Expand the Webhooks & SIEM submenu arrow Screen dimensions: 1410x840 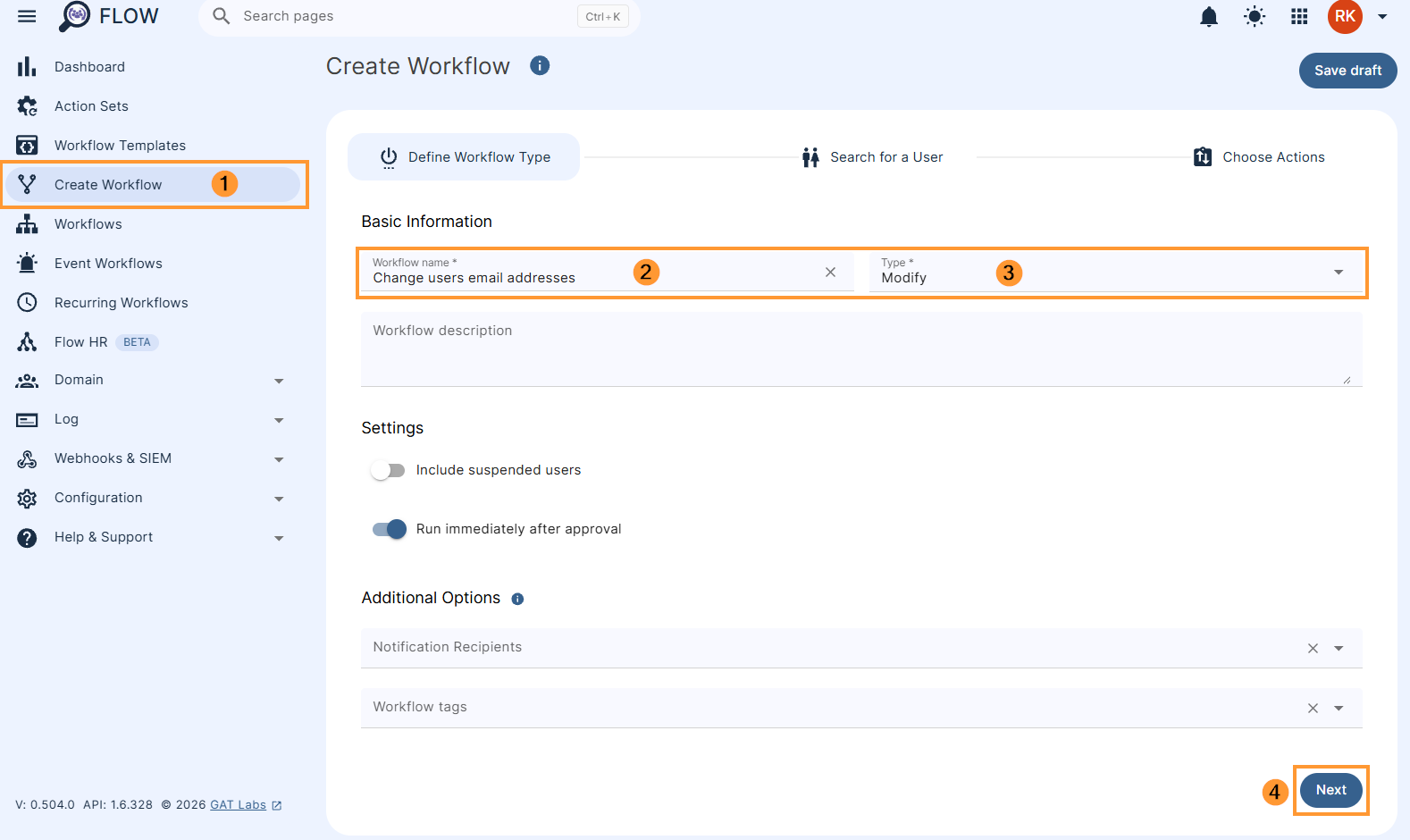click(x=279, y=459)
